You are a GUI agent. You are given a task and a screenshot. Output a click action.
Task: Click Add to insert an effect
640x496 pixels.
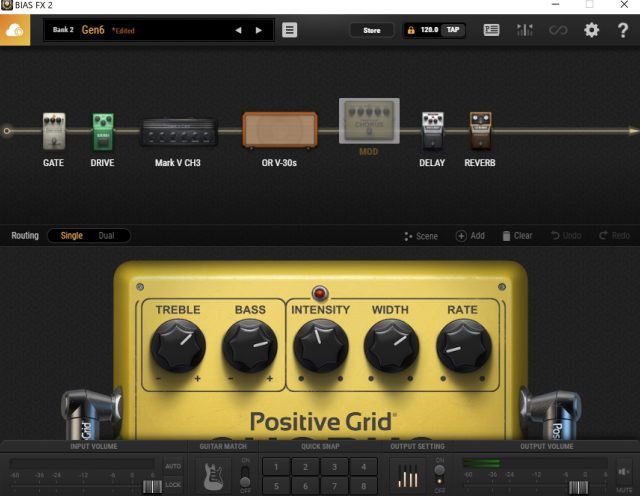pos(470,236)
